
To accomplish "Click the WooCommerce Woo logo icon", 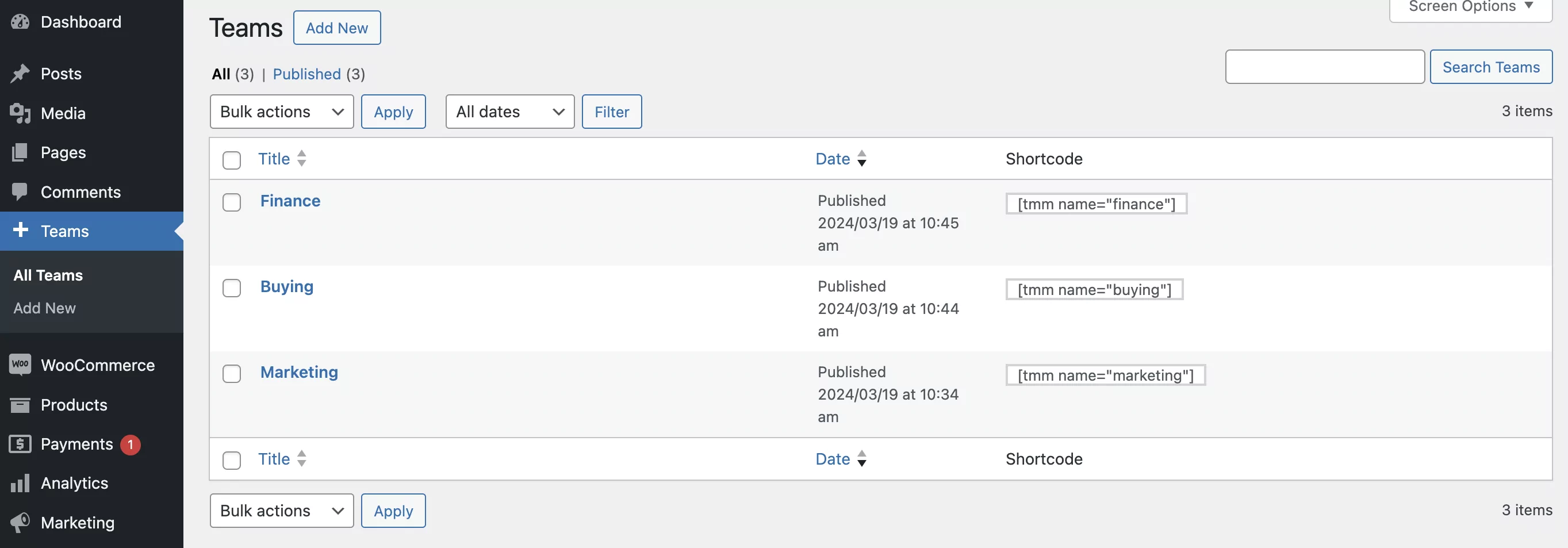I will pos(20,365).
